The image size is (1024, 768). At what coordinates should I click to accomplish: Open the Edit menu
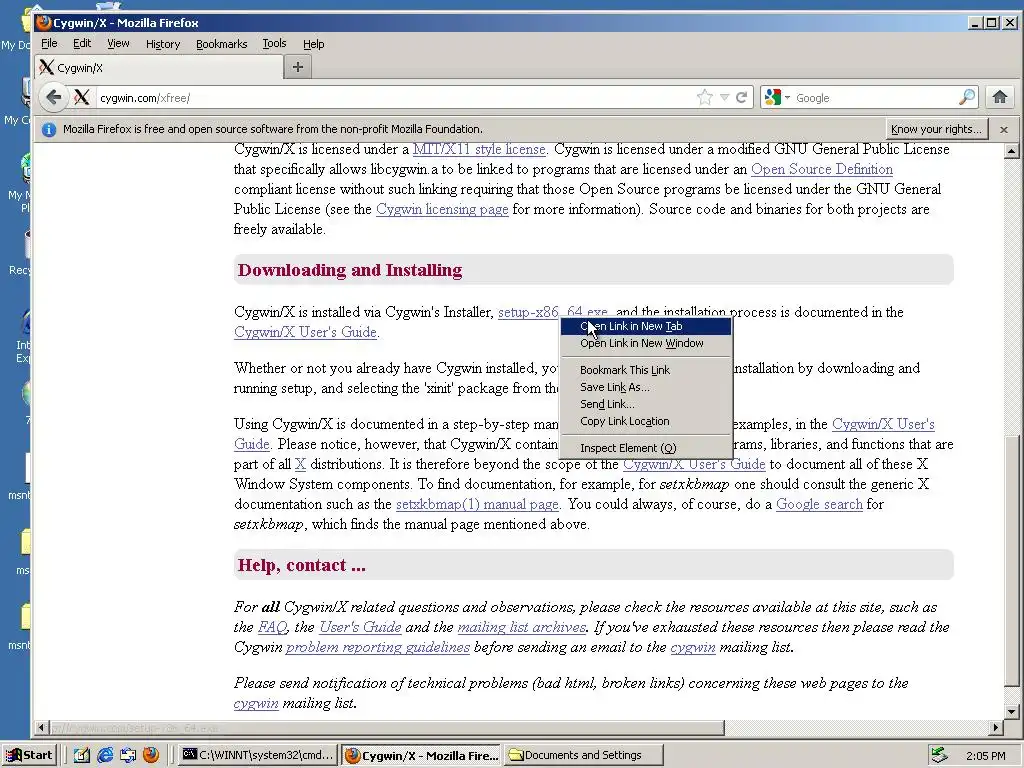point(82,44)
